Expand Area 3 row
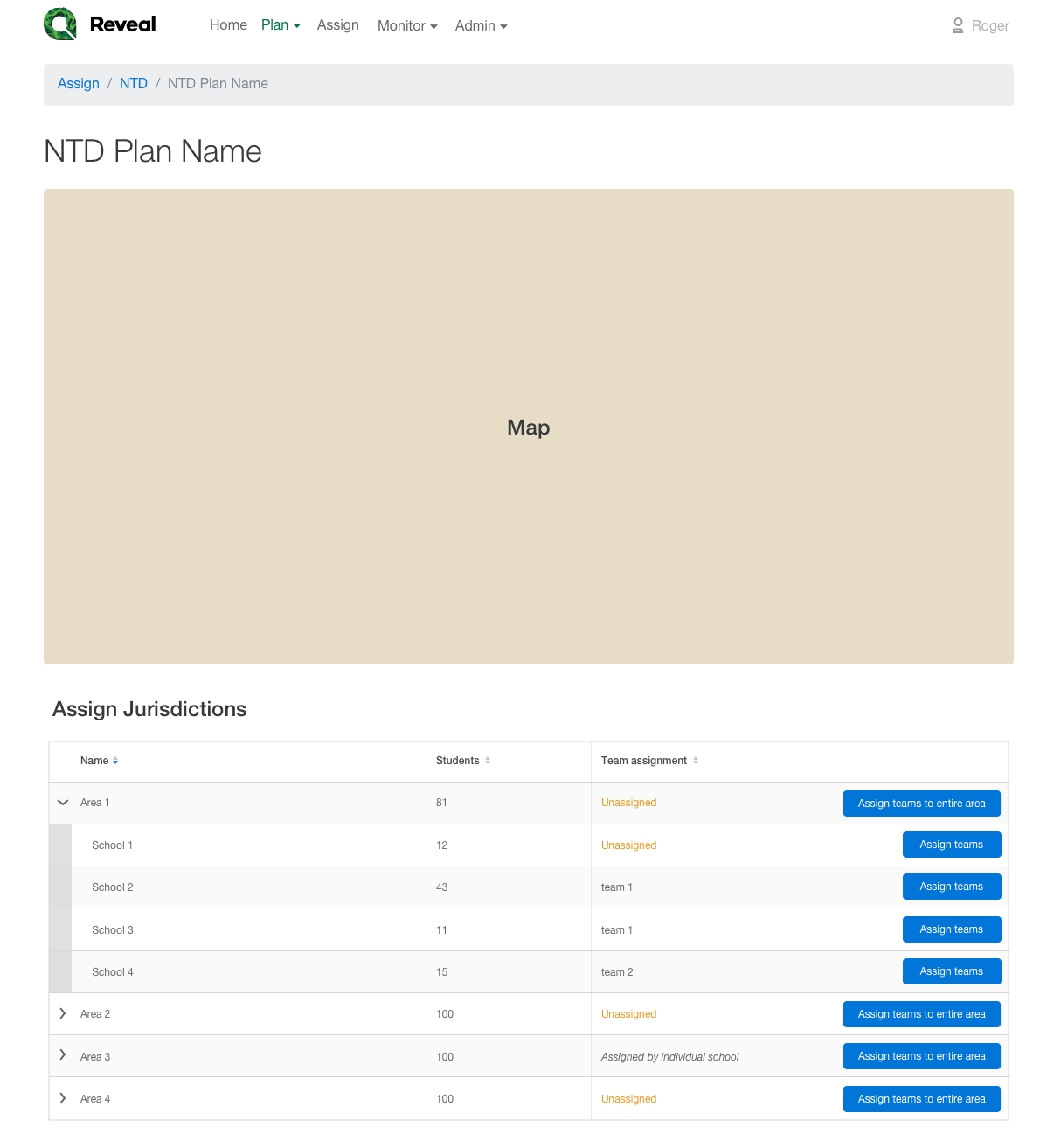This screenshot has width=1054, height=1148. 62,1055
